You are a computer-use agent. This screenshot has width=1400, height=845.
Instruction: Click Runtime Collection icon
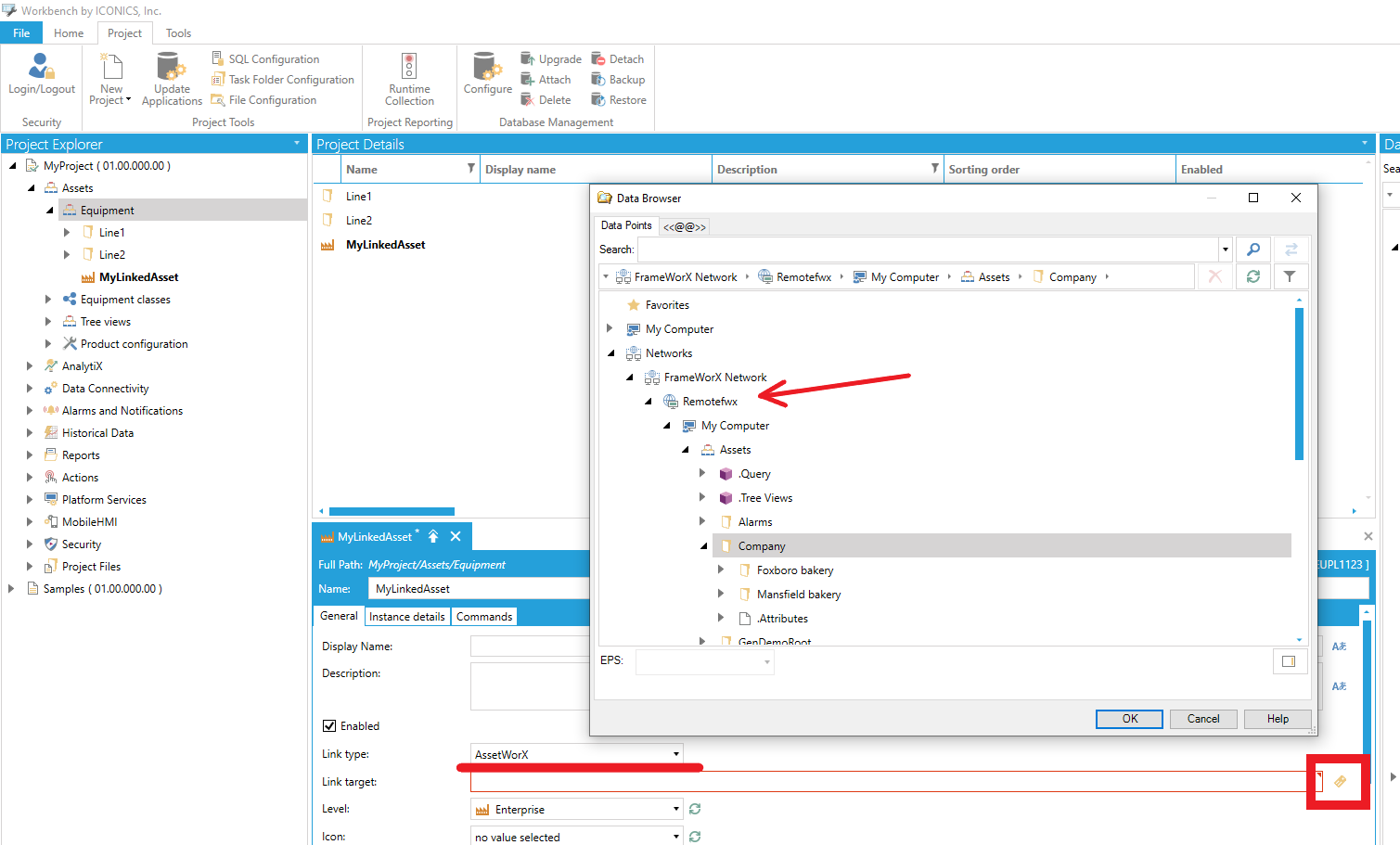(x=409, y=79)
